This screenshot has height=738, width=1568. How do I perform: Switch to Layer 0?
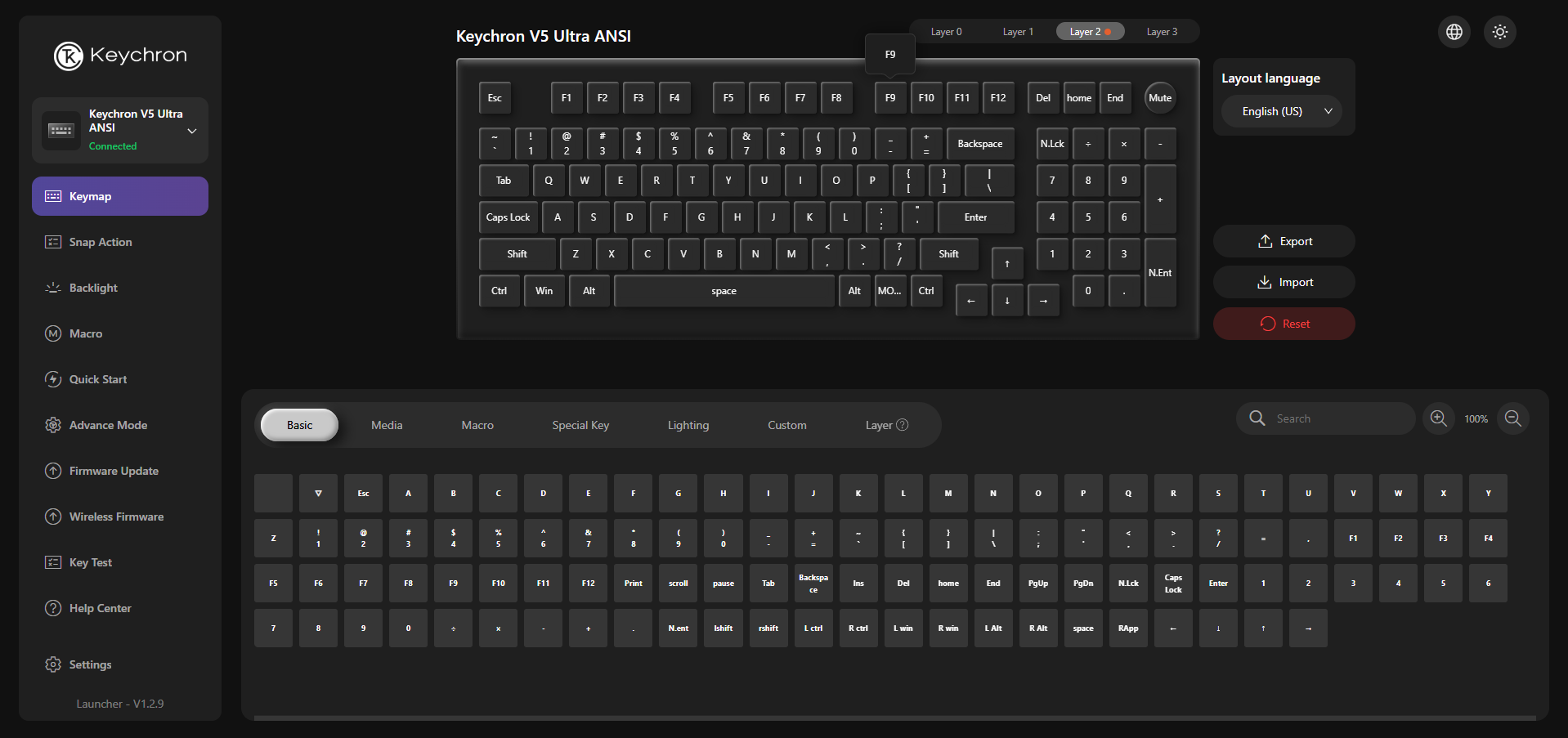coord(946,31)
